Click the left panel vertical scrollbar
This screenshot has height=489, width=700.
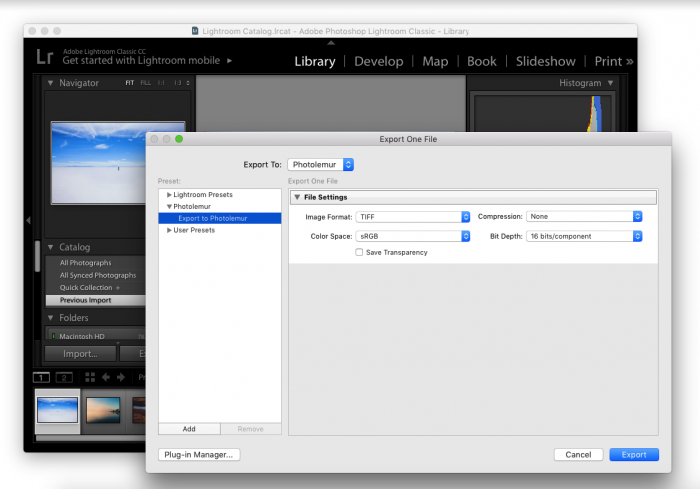click(38, 256)
